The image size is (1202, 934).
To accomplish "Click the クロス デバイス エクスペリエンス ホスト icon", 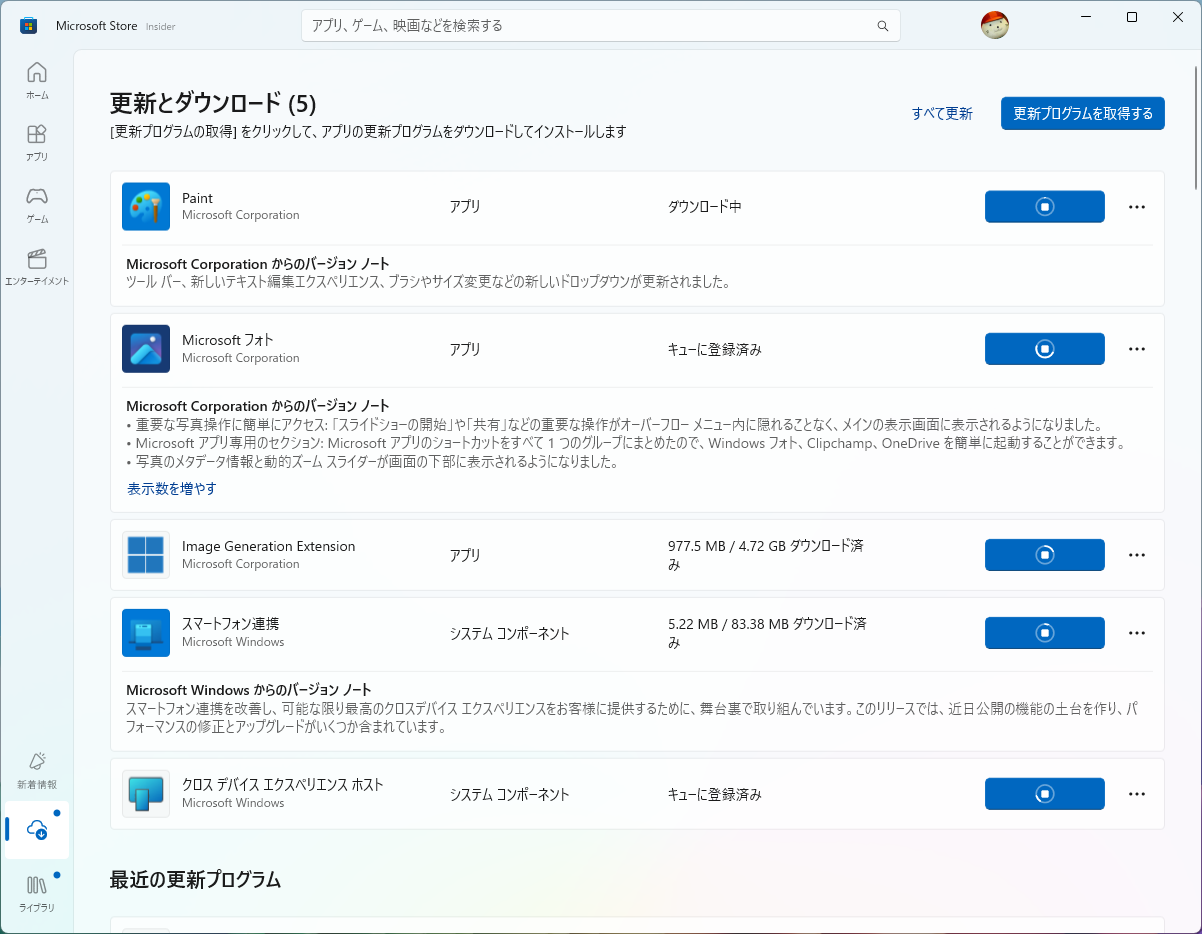I will coord(146,793).
